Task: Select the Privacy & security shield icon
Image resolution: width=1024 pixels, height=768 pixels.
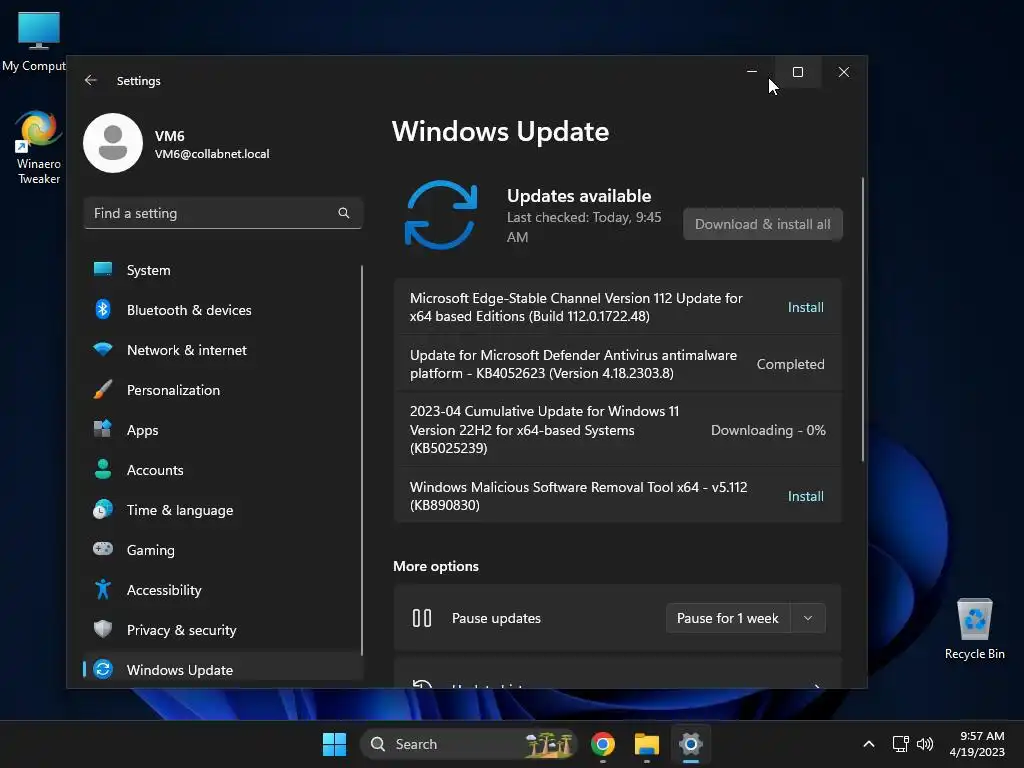Action: pyautogui.click(x=103, y=629)
